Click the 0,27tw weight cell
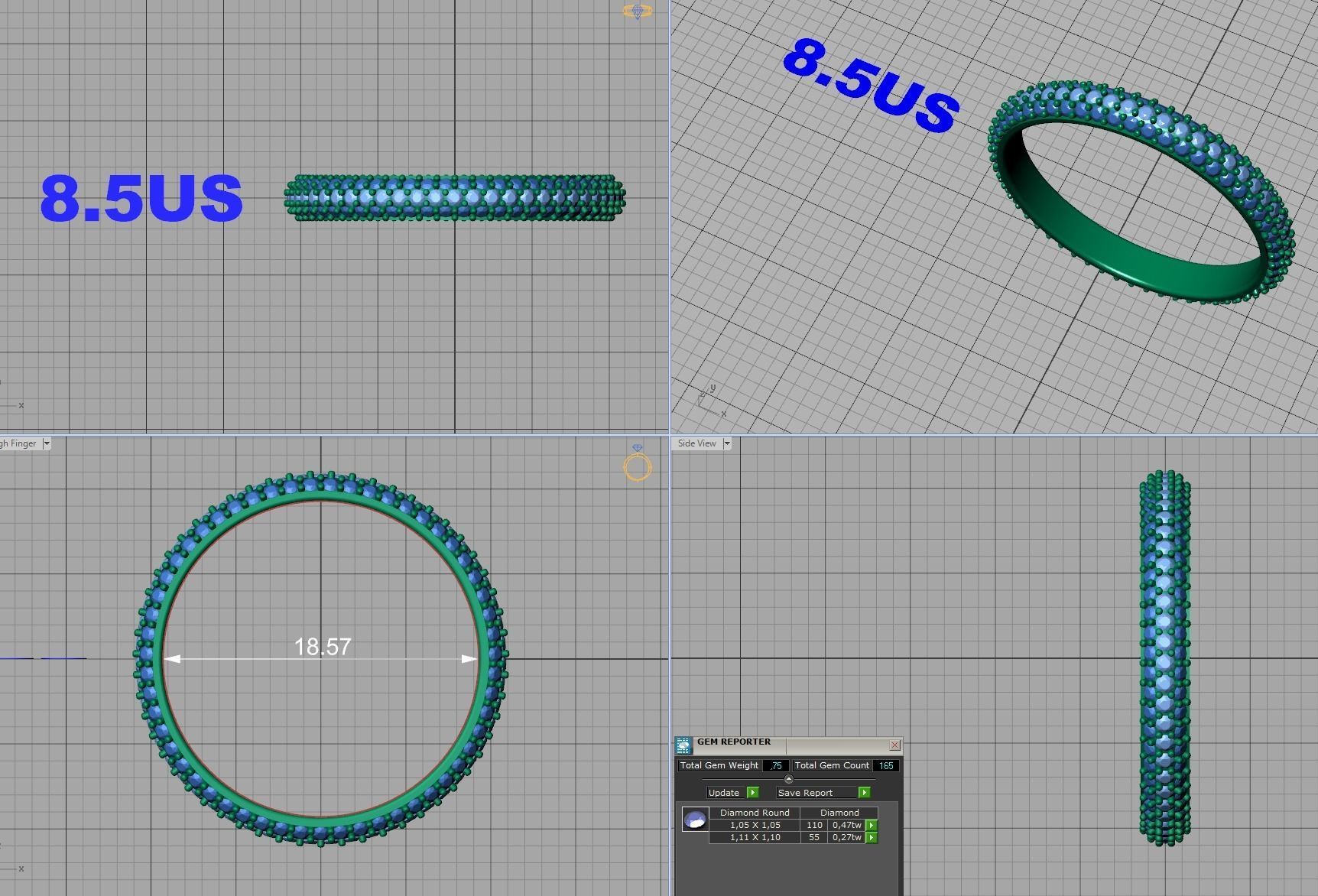This screenshot has height=896, width=1318. [847, 837]
